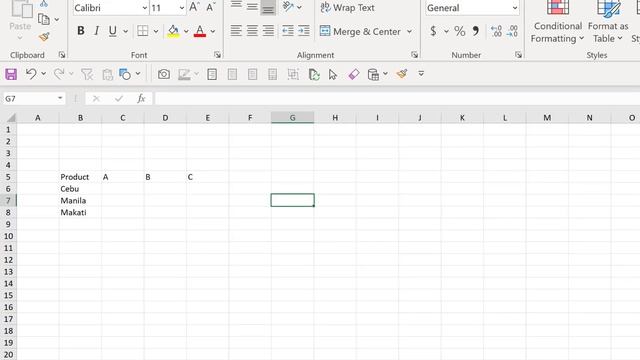Screen dimensions: 640x360
Task: Click Decrease Font Size icon
Action: point(211,7)
